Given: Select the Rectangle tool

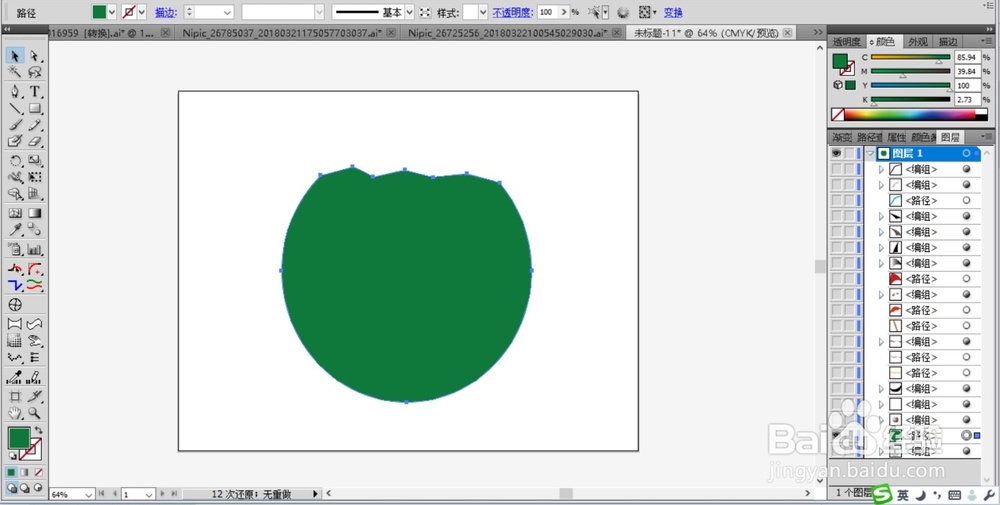Looking at the screenshot, I should 34,108.
